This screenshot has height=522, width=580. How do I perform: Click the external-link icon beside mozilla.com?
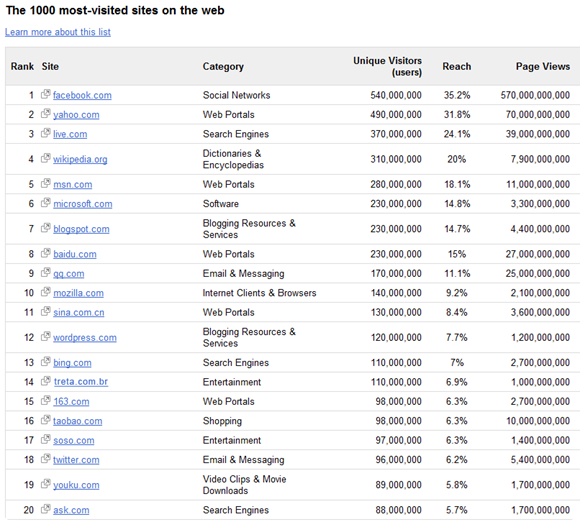[x=45, y=292]
